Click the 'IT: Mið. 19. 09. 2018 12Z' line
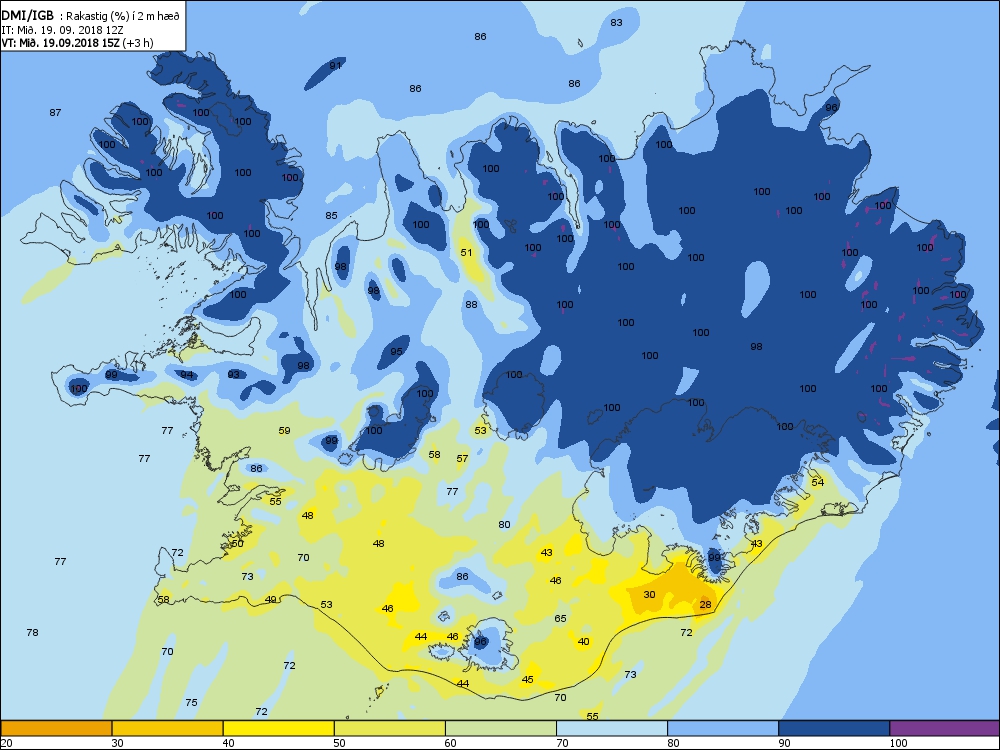Screen dimensions: 1000x750 point(62,30)
